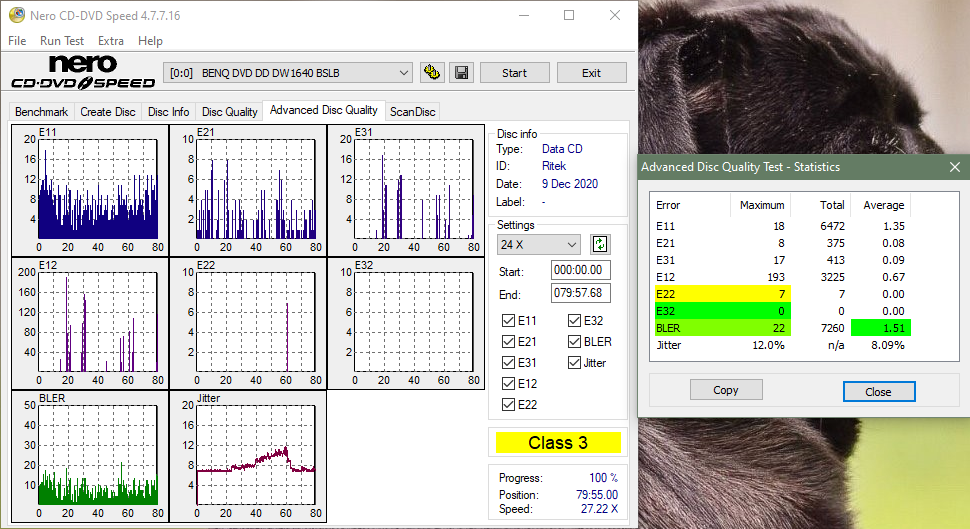Click the Total column header

tap(832, 205)
